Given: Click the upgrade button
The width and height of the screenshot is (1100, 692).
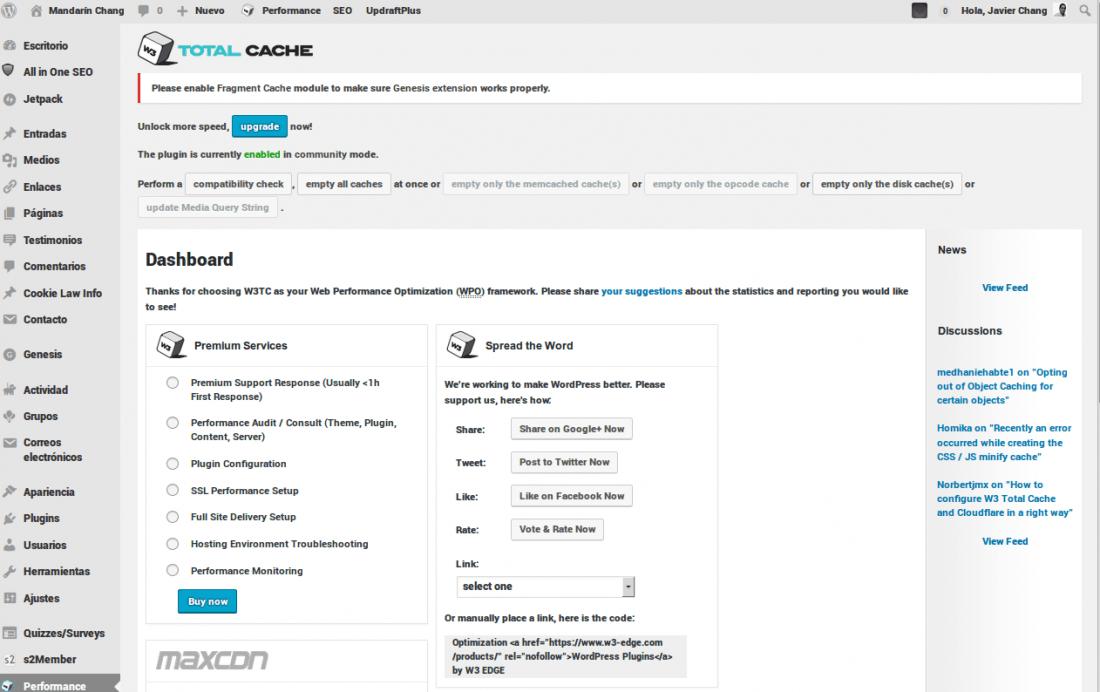Looking at the screenshot, I should 260,126.
